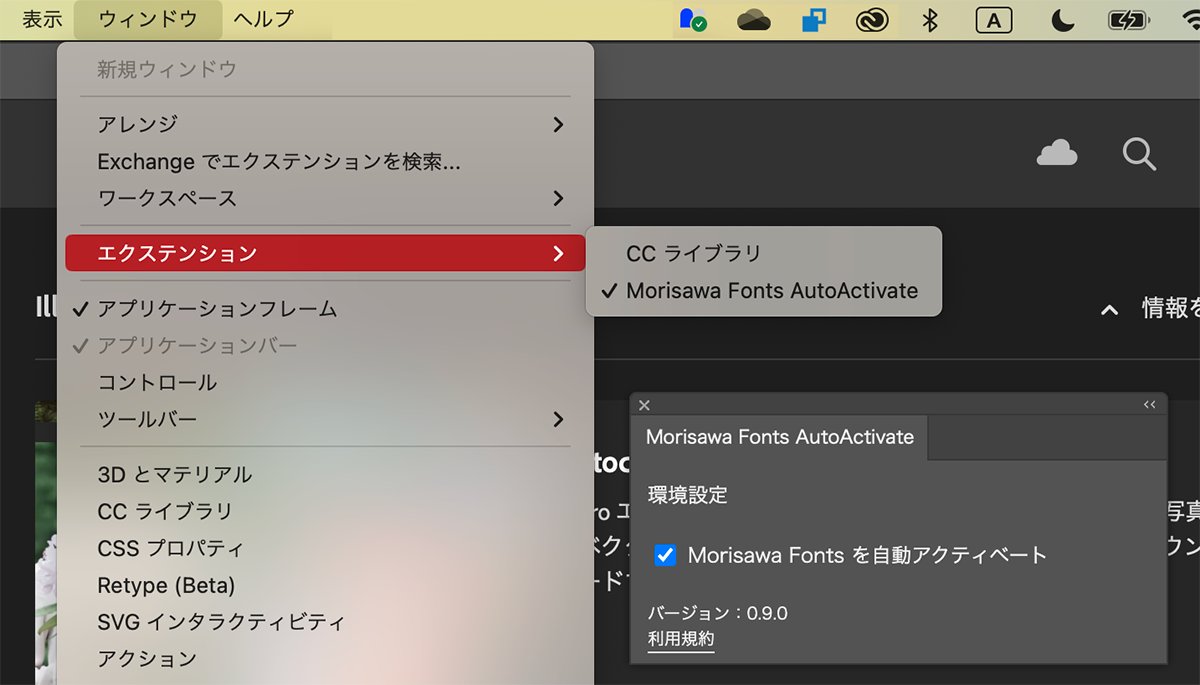Image resolution: width=1200 pixels, height=685 pixels.
Task: Select the Morisawa Fonts AutoActivate tab
Action: [x=780, y=437]
